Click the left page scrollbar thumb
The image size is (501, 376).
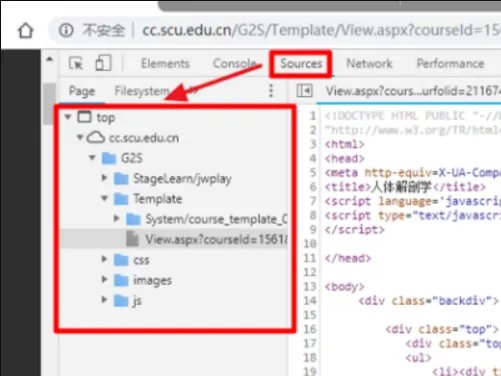[50, 103]
